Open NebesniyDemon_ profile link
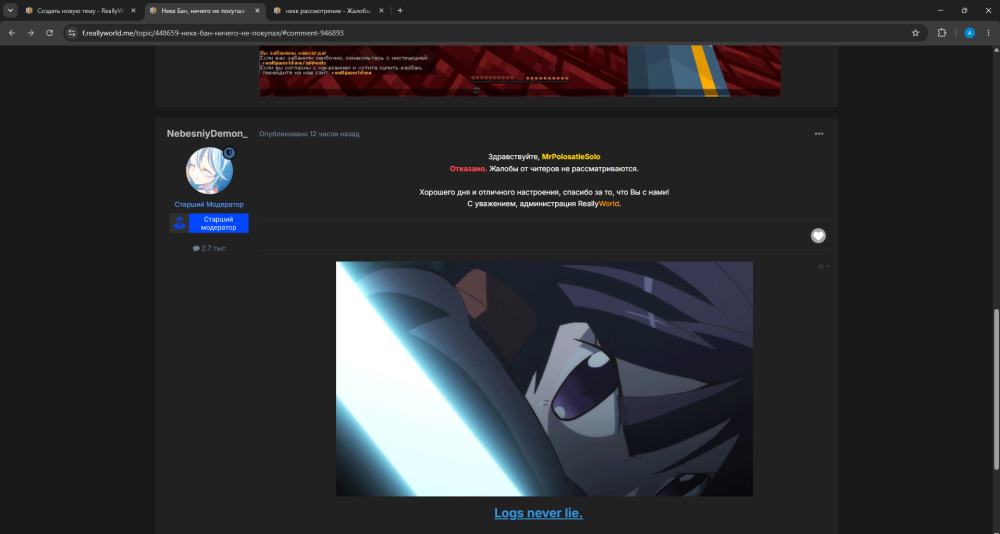 click(207, 133)
